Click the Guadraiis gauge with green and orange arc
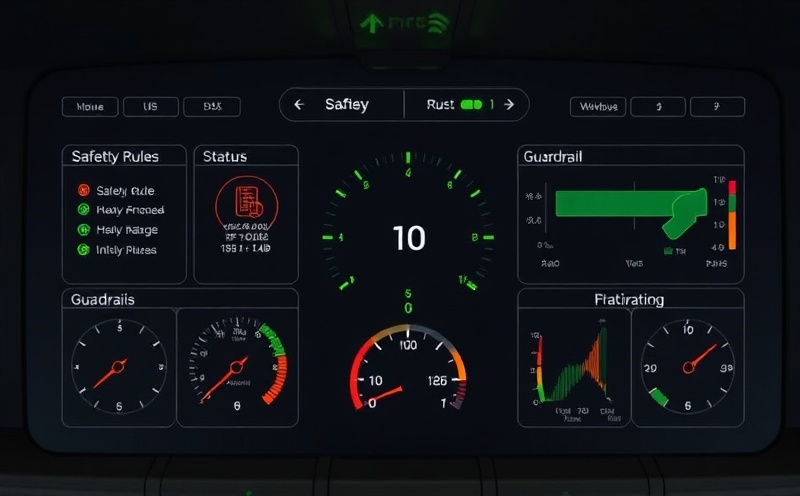 (237, 362)
